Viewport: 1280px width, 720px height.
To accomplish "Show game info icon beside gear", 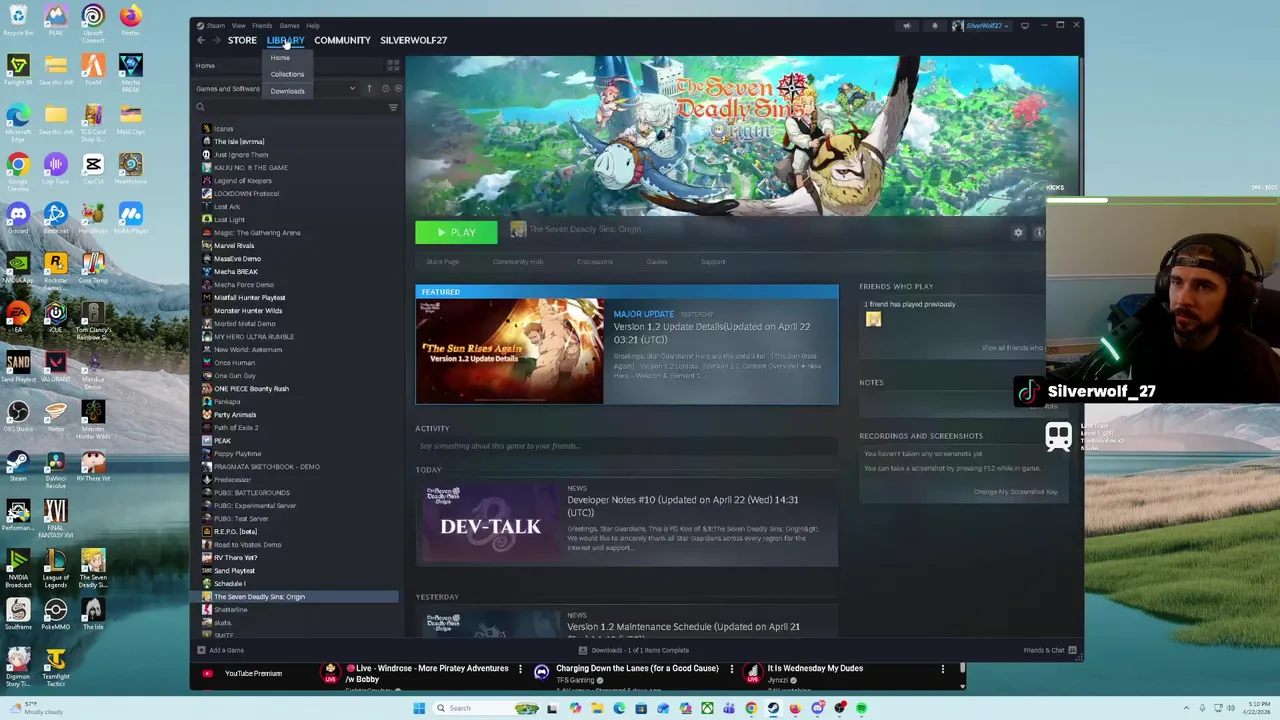I will (x=1039, y=232).
